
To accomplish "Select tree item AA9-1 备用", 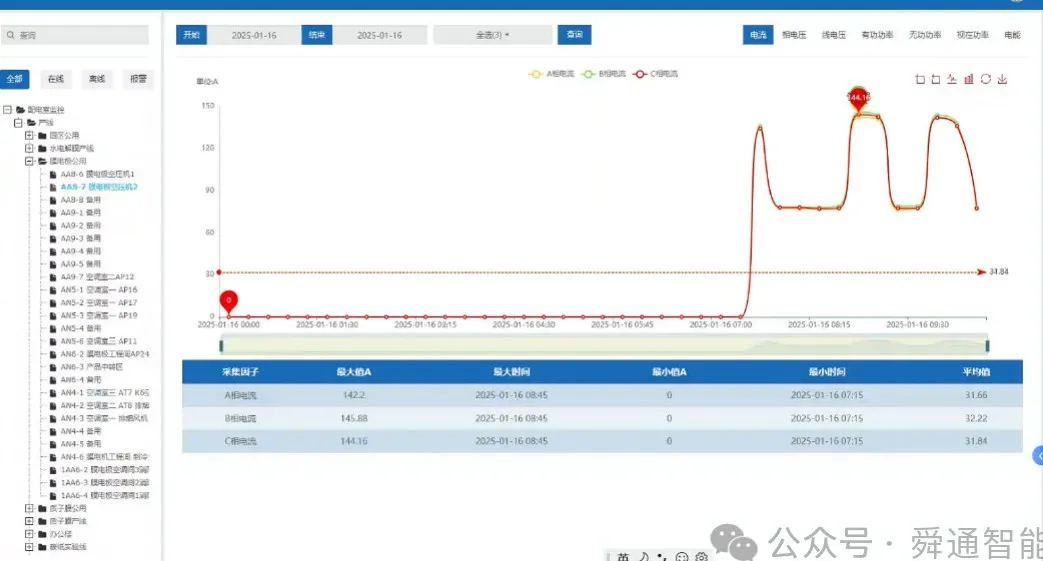I will pos(80,213).
